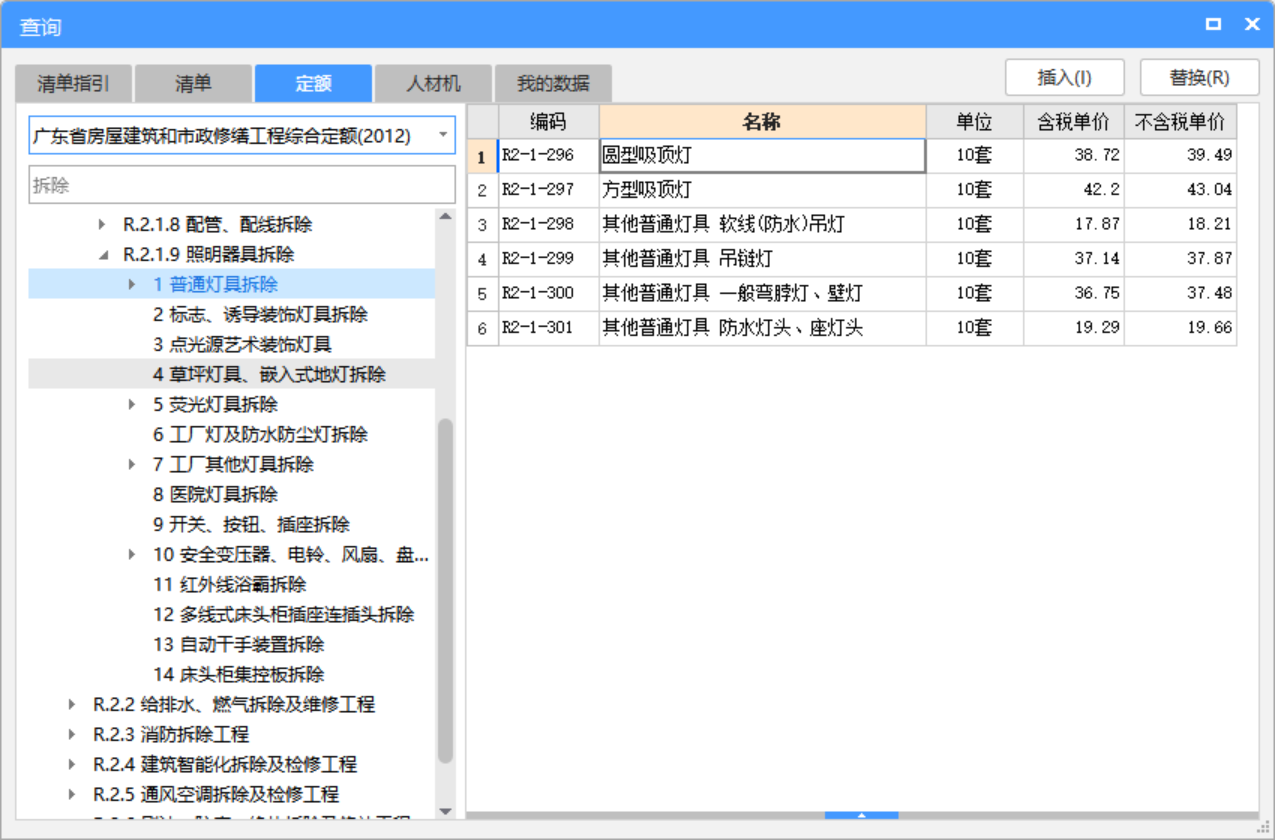Expand 10 安全变压器、电铃 node arrow

132,555
